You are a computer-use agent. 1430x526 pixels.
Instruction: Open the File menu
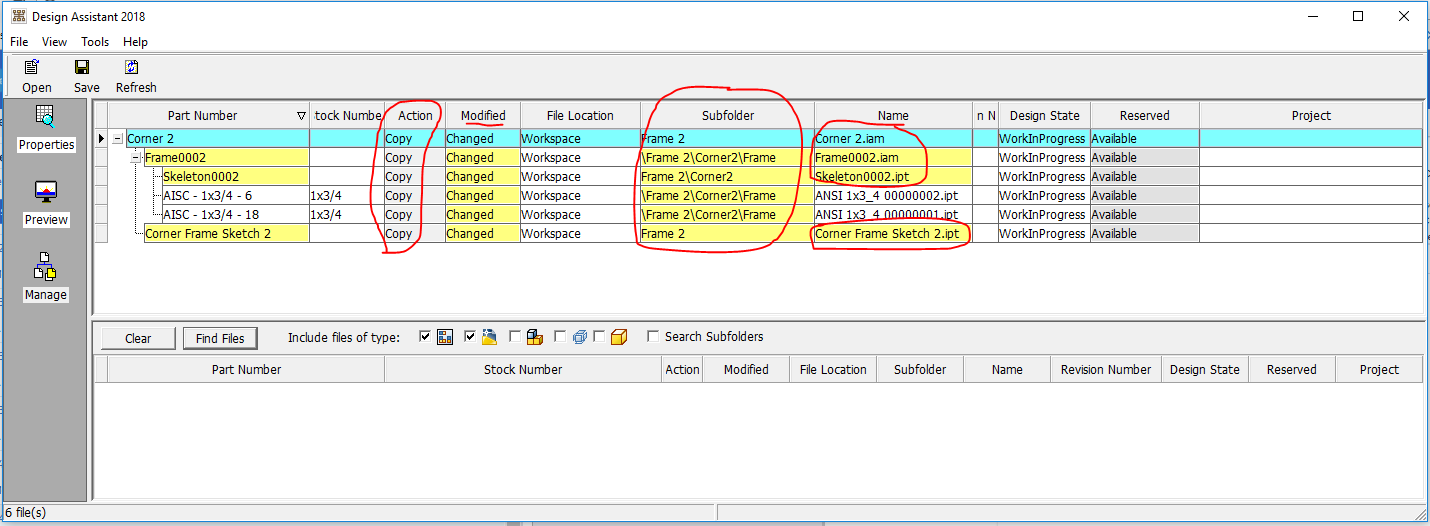pos(19,42)
